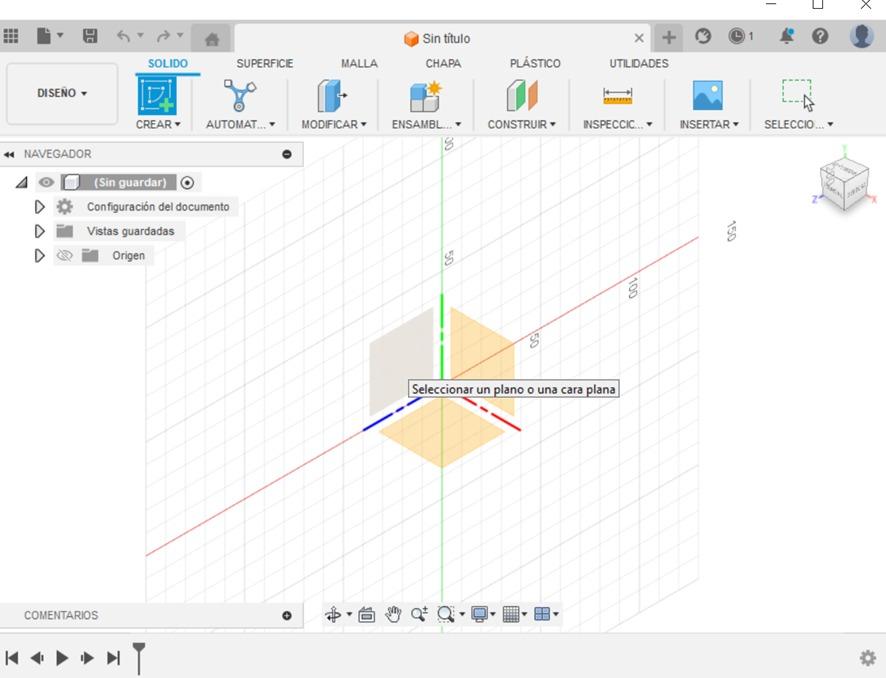This screenshot has height=678, width=886.
Task: Click the Assemble new component icon
Action: point(425,96)
